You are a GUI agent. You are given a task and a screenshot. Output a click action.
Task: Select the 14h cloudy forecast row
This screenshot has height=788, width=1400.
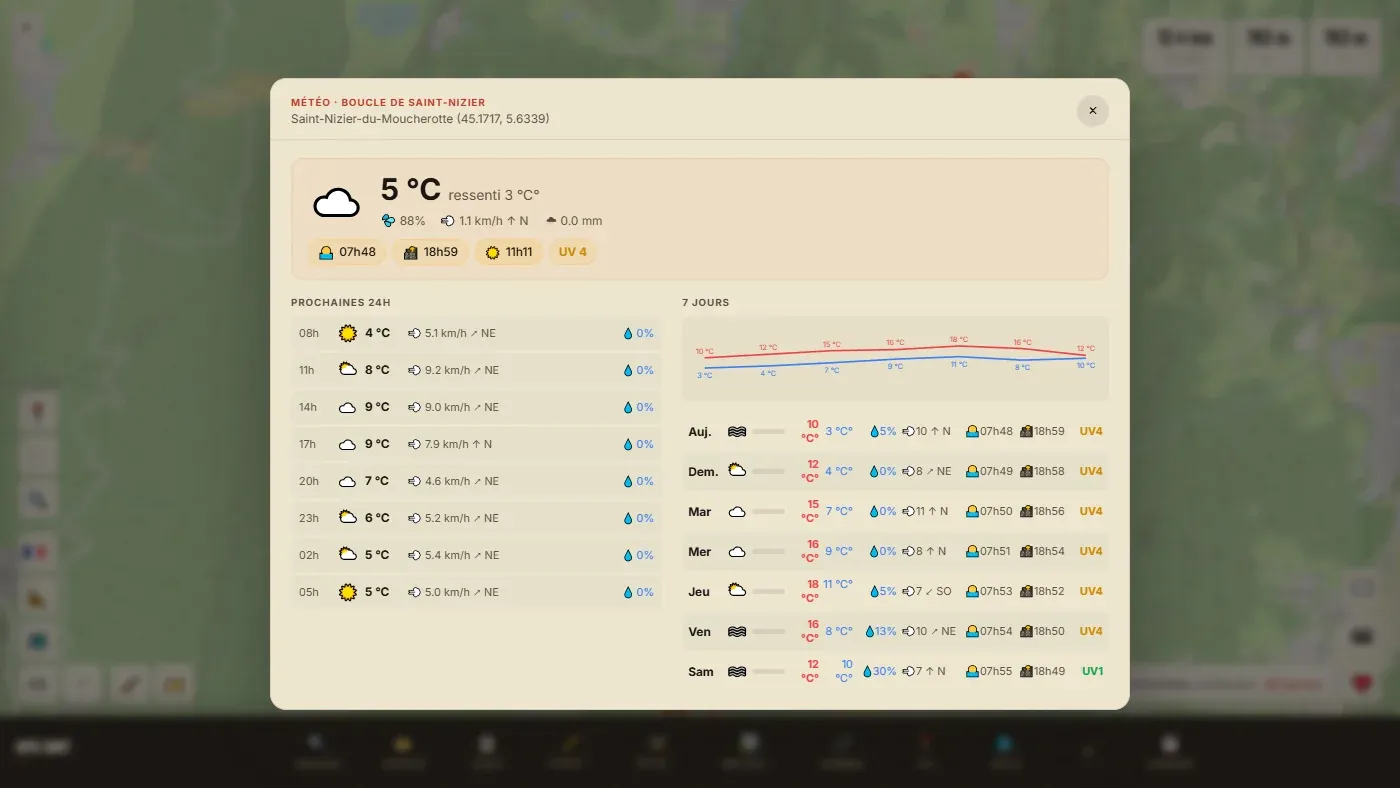click(476, 407)
